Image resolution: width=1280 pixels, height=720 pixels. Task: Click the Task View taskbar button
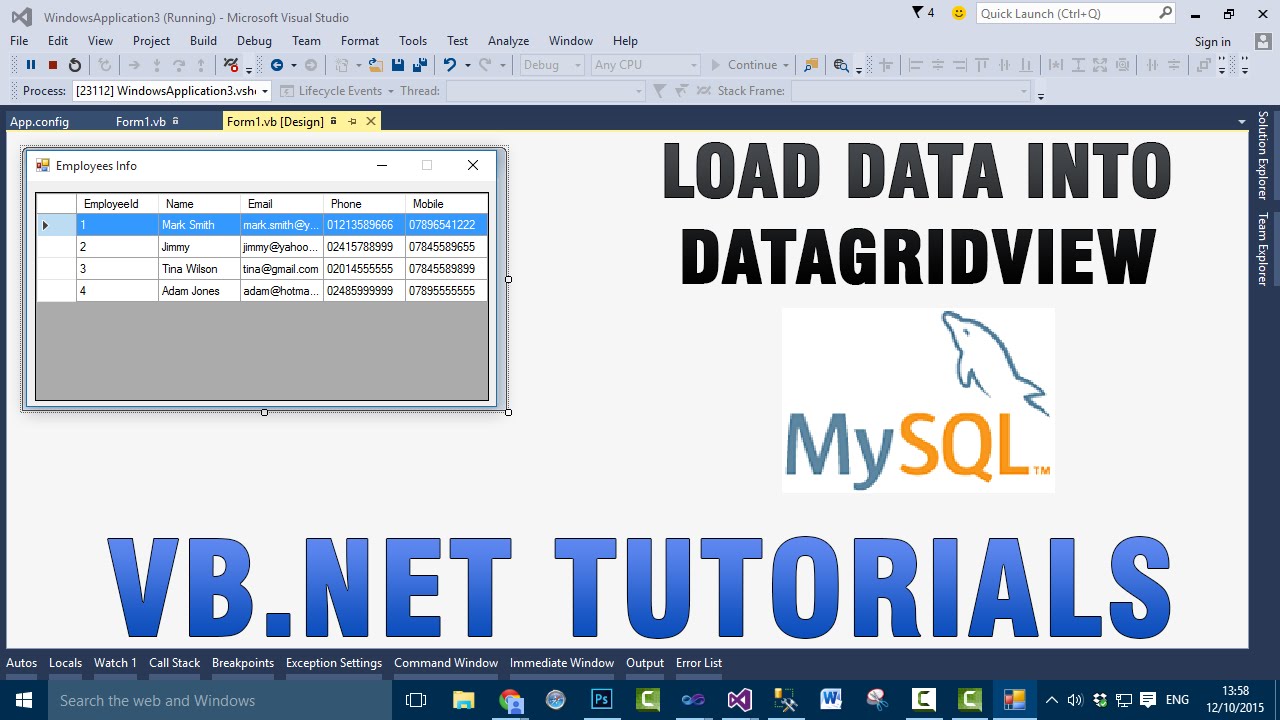coord(416,700)
